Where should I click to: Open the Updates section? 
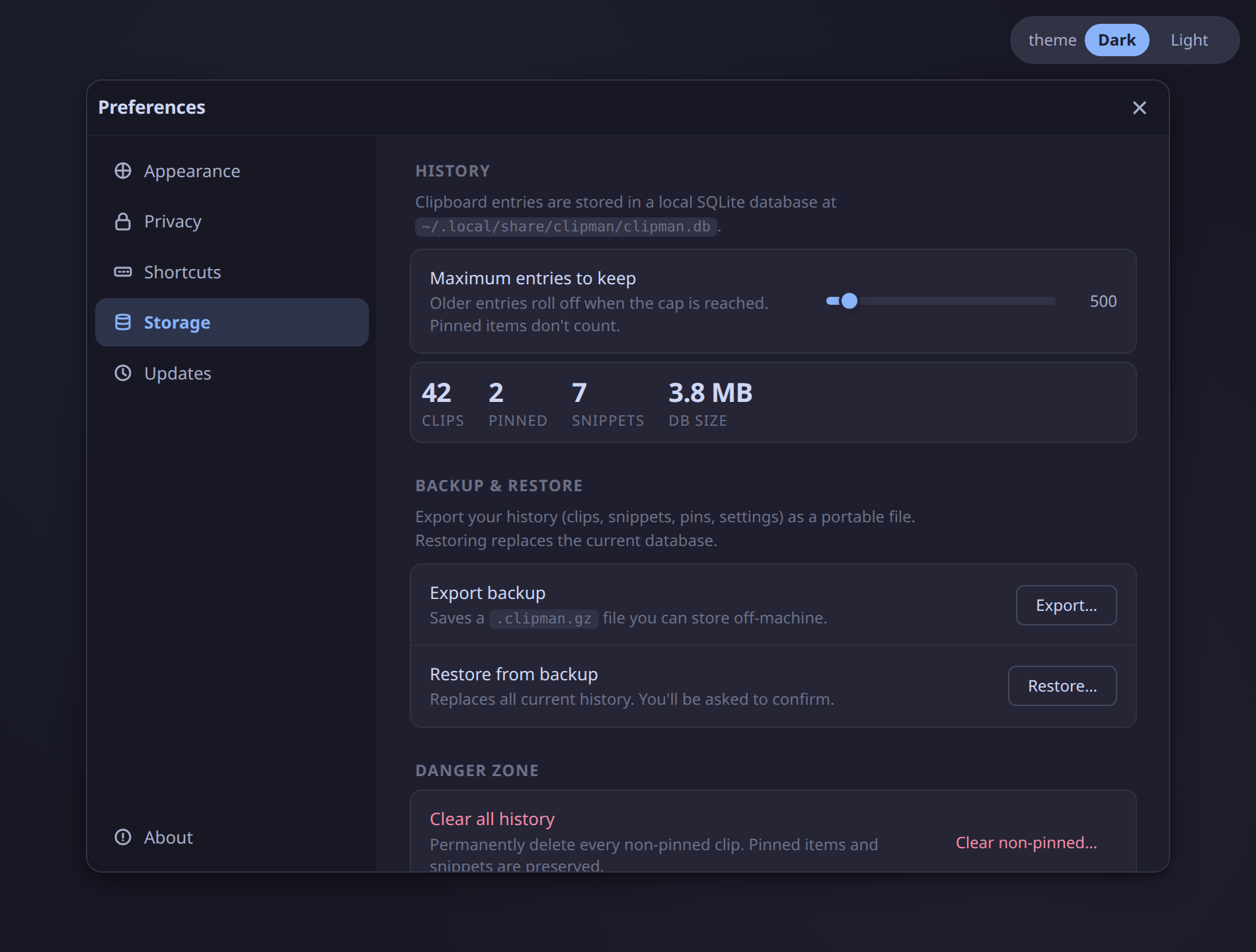coord(232,373)
